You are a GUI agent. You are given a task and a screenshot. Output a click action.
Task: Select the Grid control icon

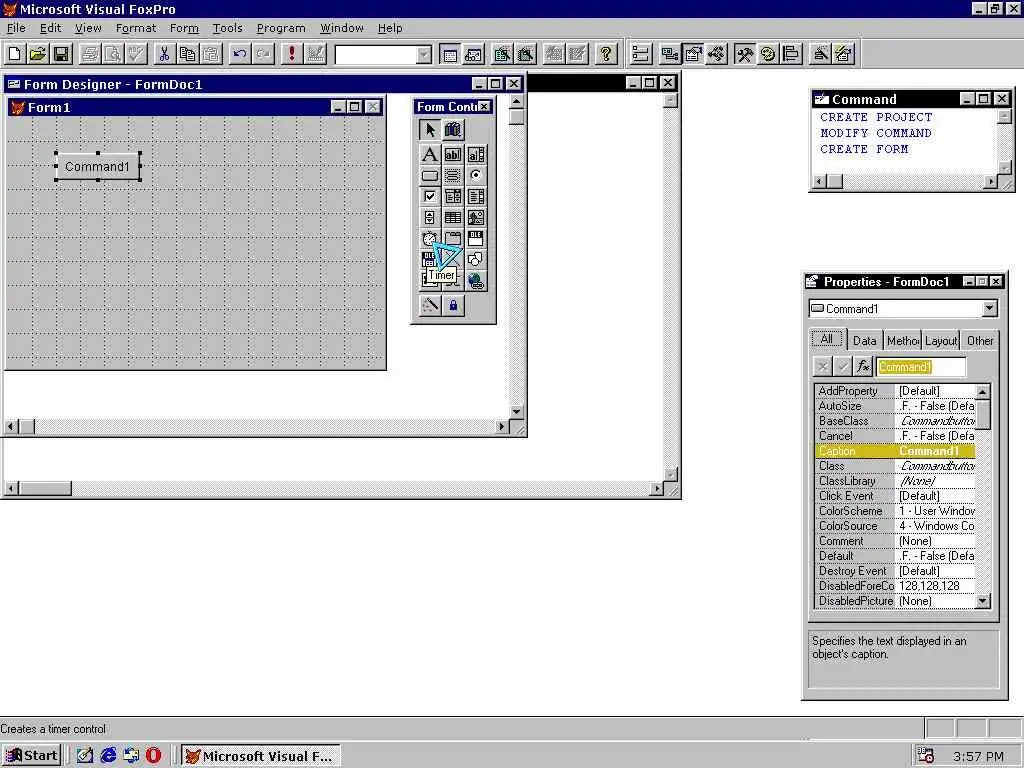pyautogui.click(x=453, y=217)
